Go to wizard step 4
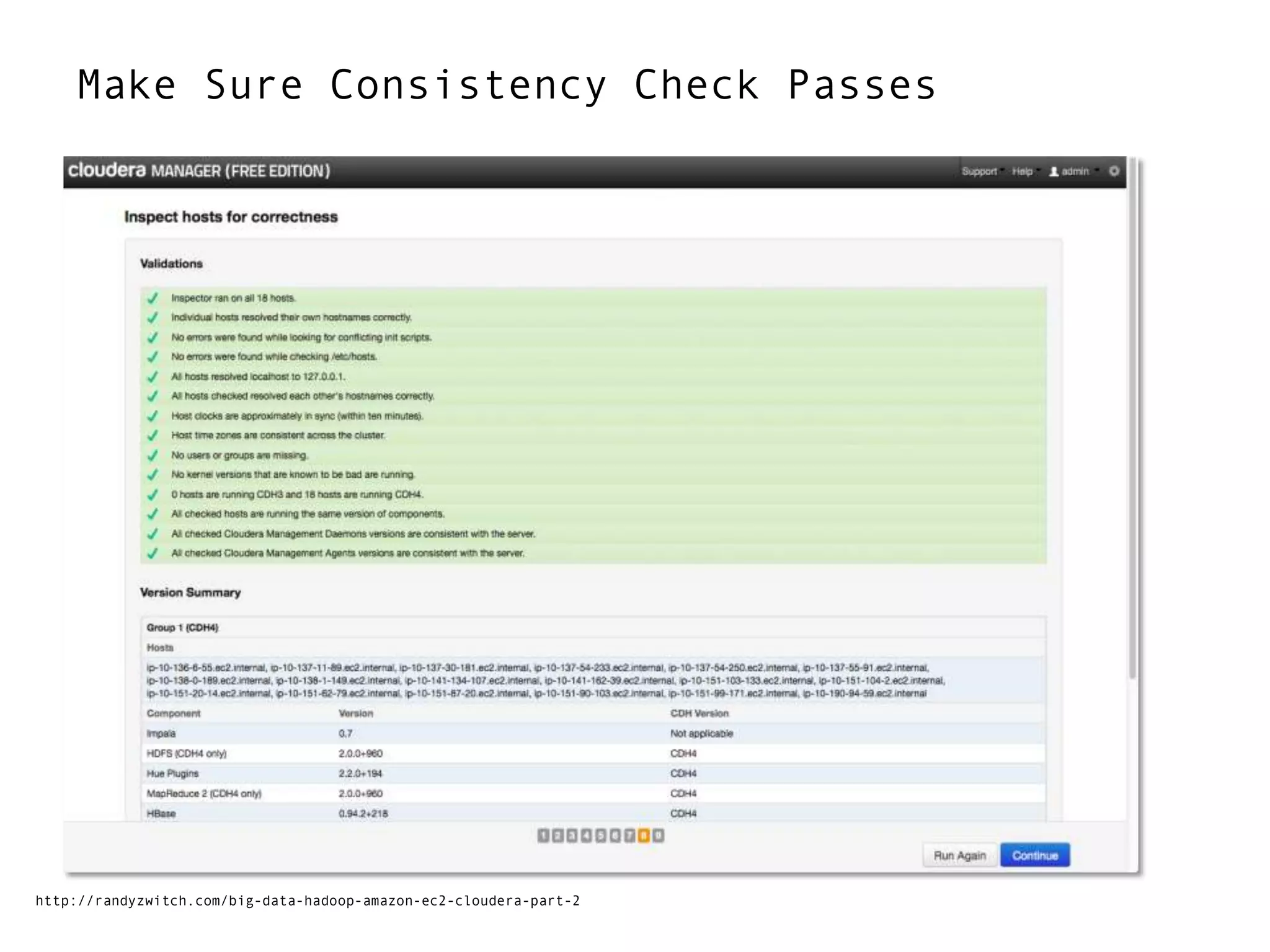Viewport: 1270px width, 952px height. [x=586, y=835]
